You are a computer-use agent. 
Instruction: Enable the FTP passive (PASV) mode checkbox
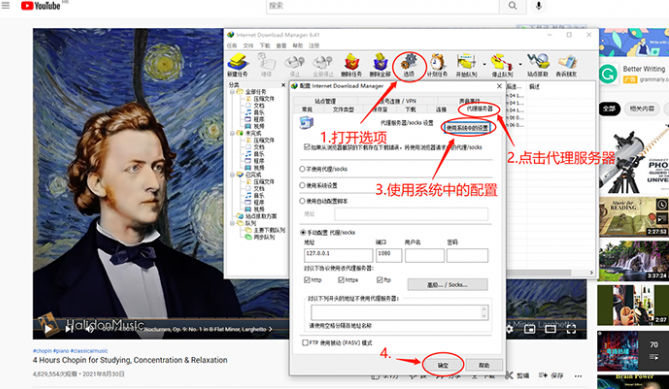[305, 343]
